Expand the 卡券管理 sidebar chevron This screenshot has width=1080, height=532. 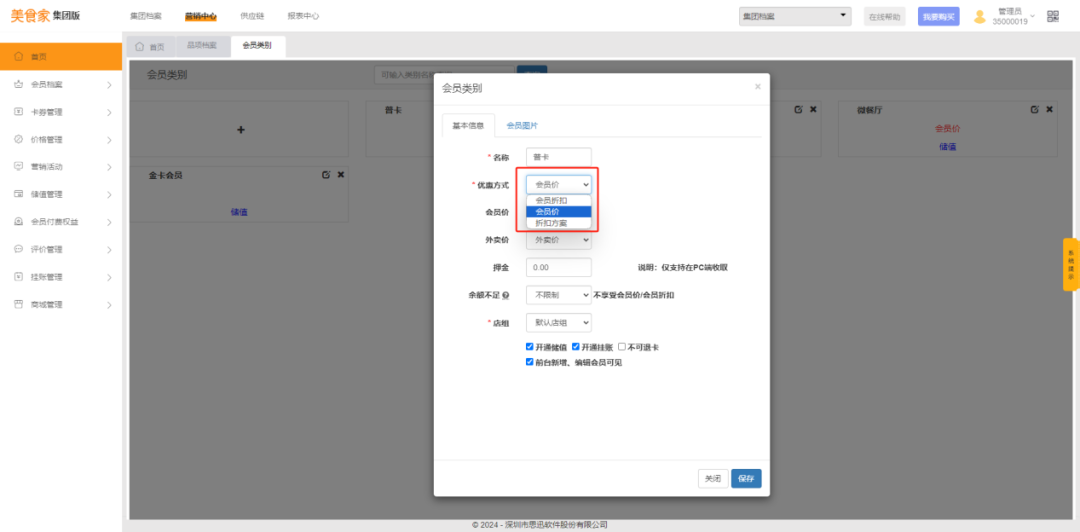click(110, 112)
